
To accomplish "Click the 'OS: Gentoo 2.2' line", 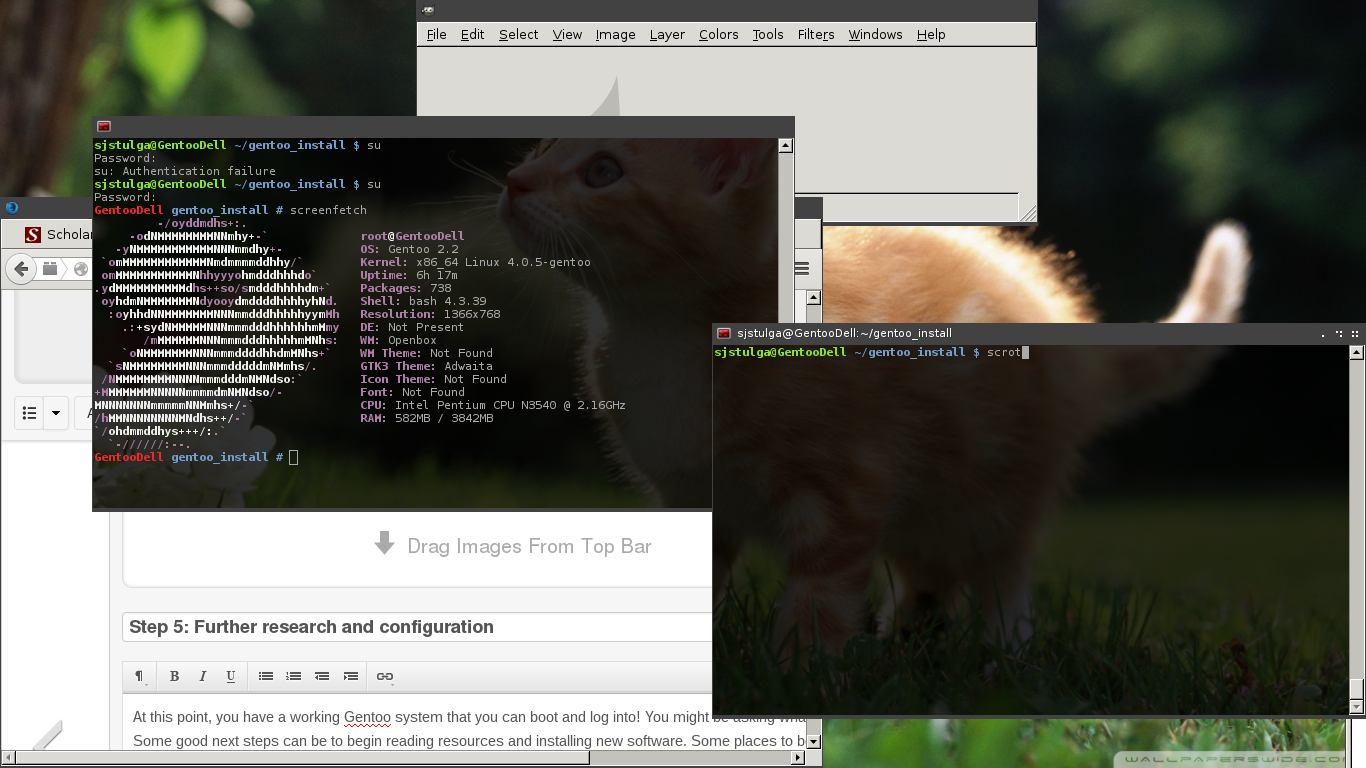I will 410,249.
